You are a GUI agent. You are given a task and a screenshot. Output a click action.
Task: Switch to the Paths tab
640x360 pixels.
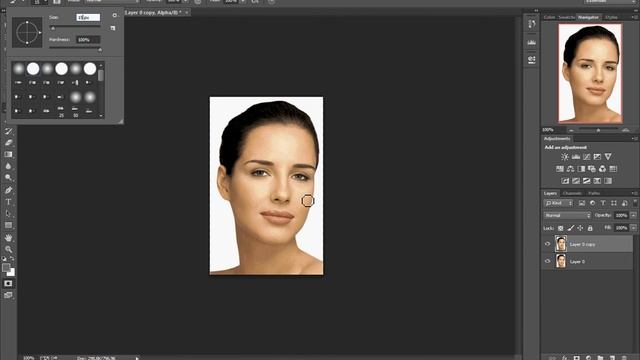tap(594, 193)
